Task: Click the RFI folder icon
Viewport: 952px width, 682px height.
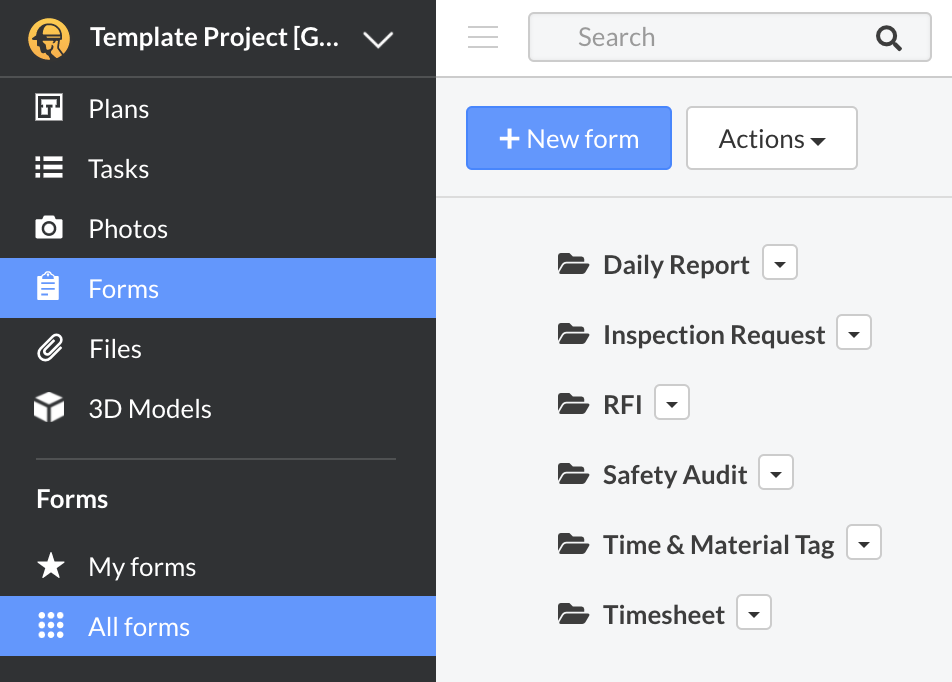Action: coord(573,404)
